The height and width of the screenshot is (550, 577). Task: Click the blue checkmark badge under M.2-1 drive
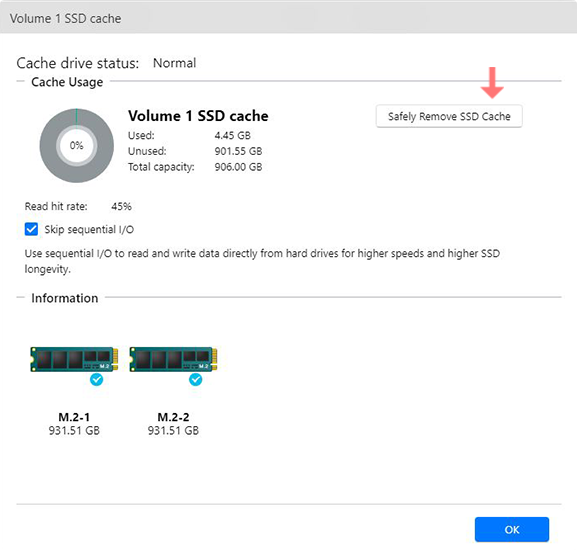click(x=96, y=379)
